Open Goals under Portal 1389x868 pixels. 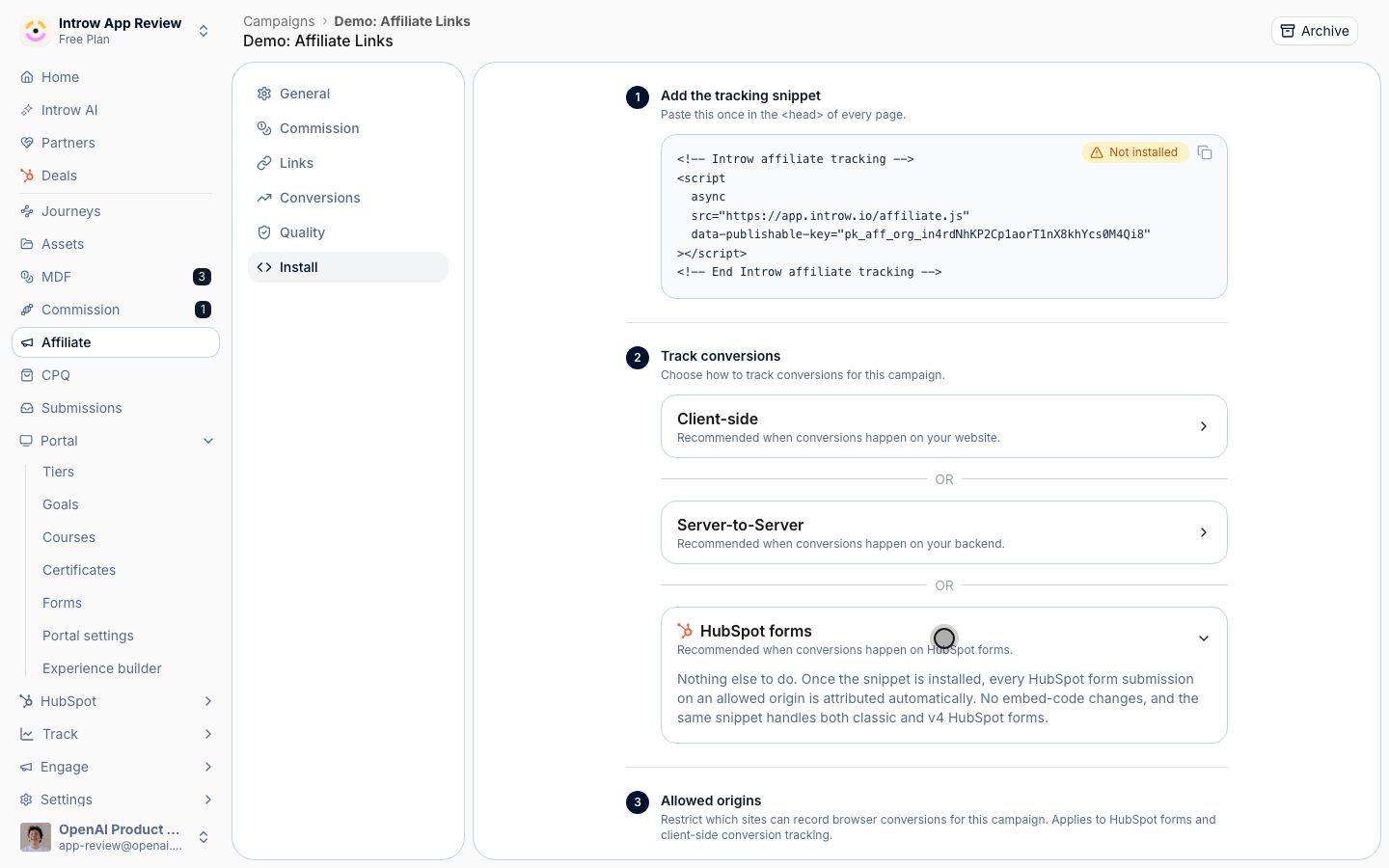61,504
